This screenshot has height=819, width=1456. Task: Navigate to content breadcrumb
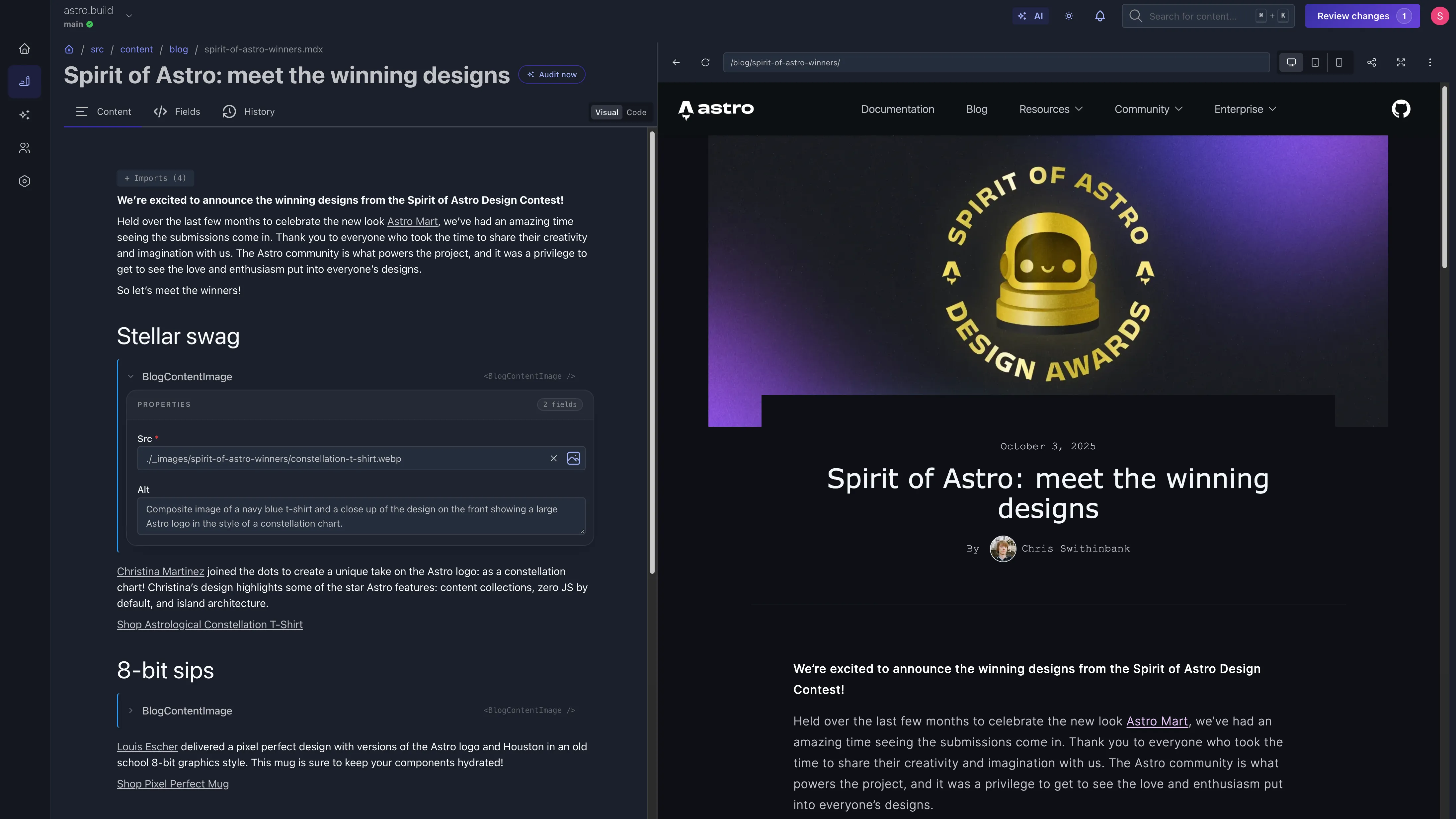(x=136, y=49)
